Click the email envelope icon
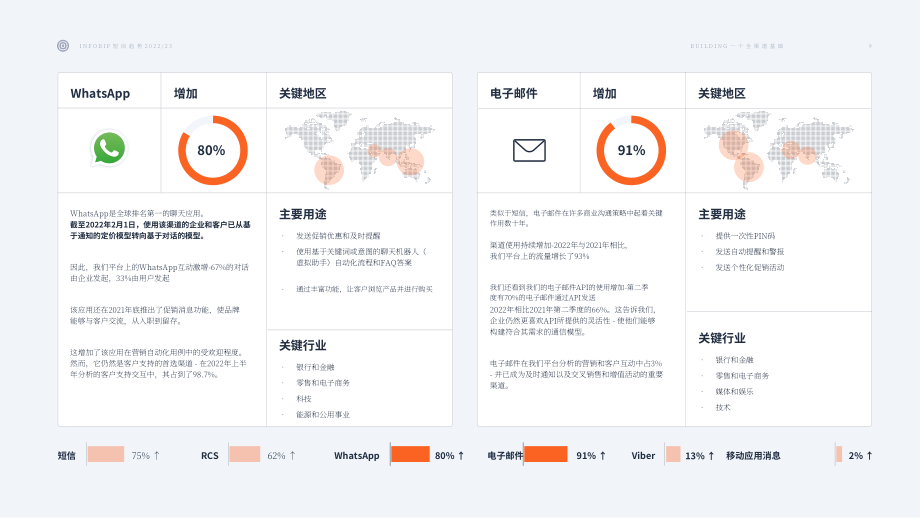Screen dimensions: 920x518 point(529,150)
